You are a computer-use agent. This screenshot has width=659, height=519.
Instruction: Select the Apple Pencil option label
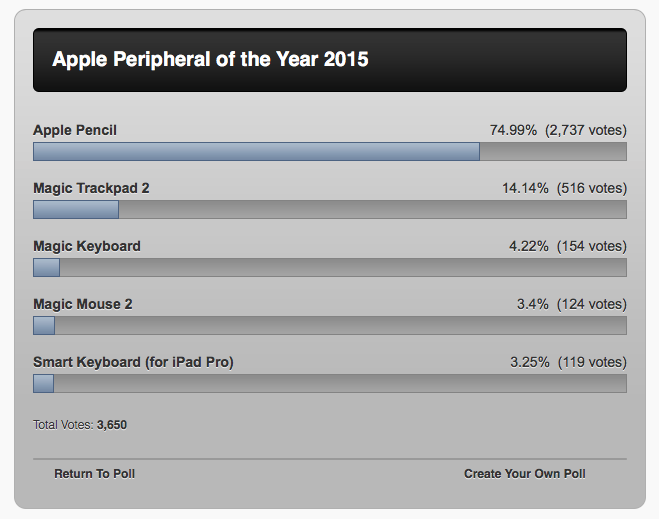(75, 130)
